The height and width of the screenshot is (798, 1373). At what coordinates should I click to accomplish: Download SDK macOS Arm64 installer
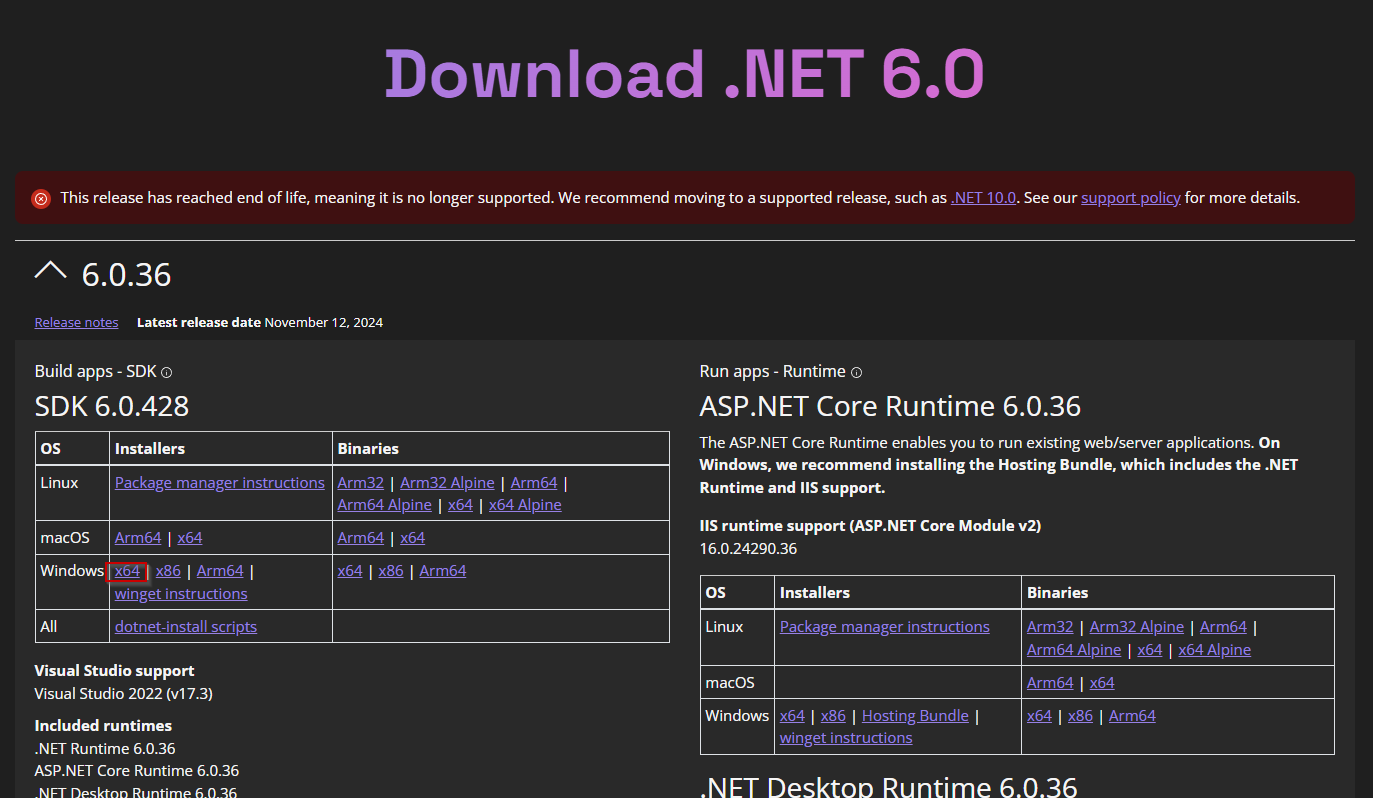[x=138, y=538]
